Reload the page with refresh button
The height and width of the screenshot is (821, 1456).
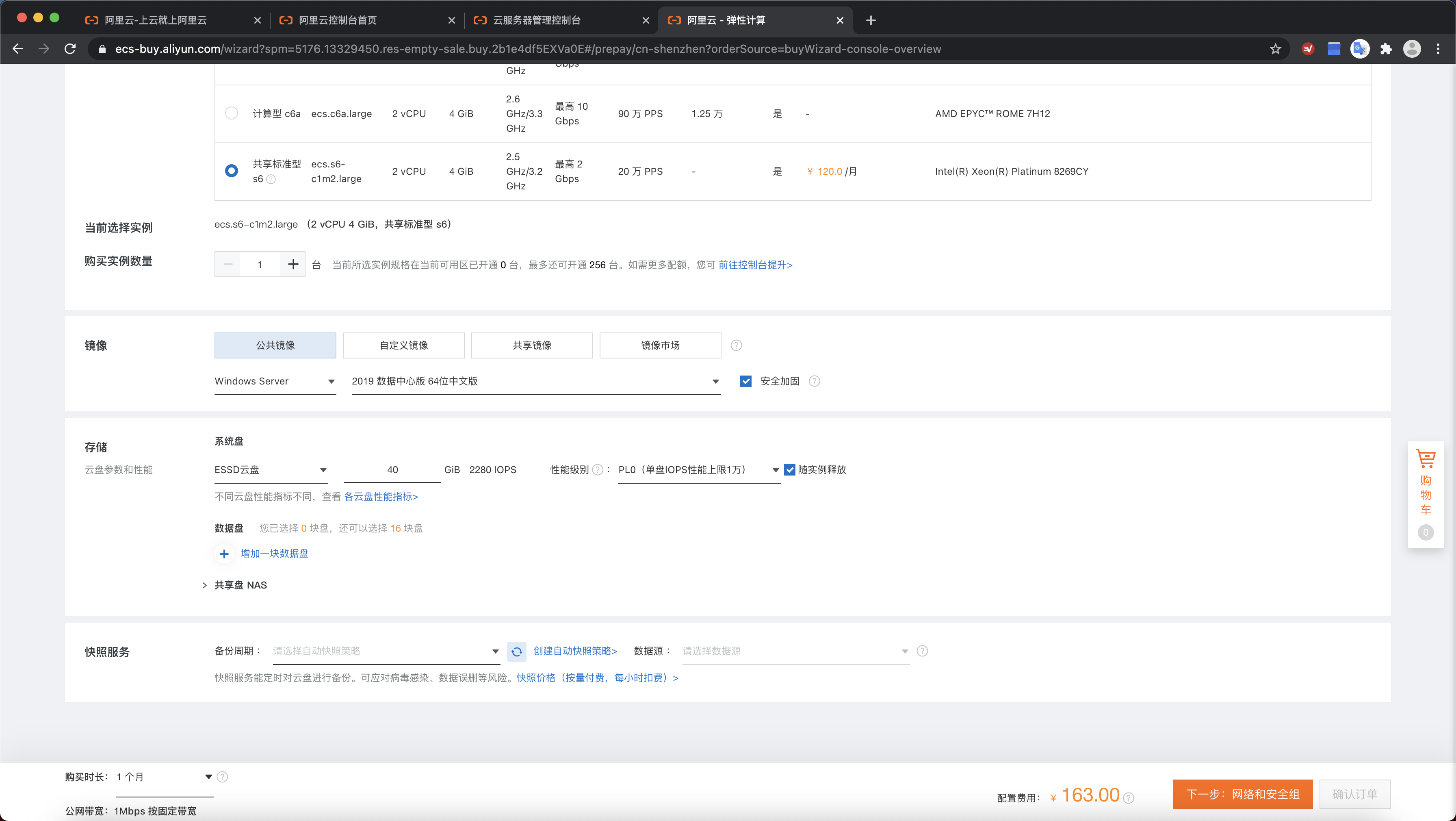tap(70, 49)
